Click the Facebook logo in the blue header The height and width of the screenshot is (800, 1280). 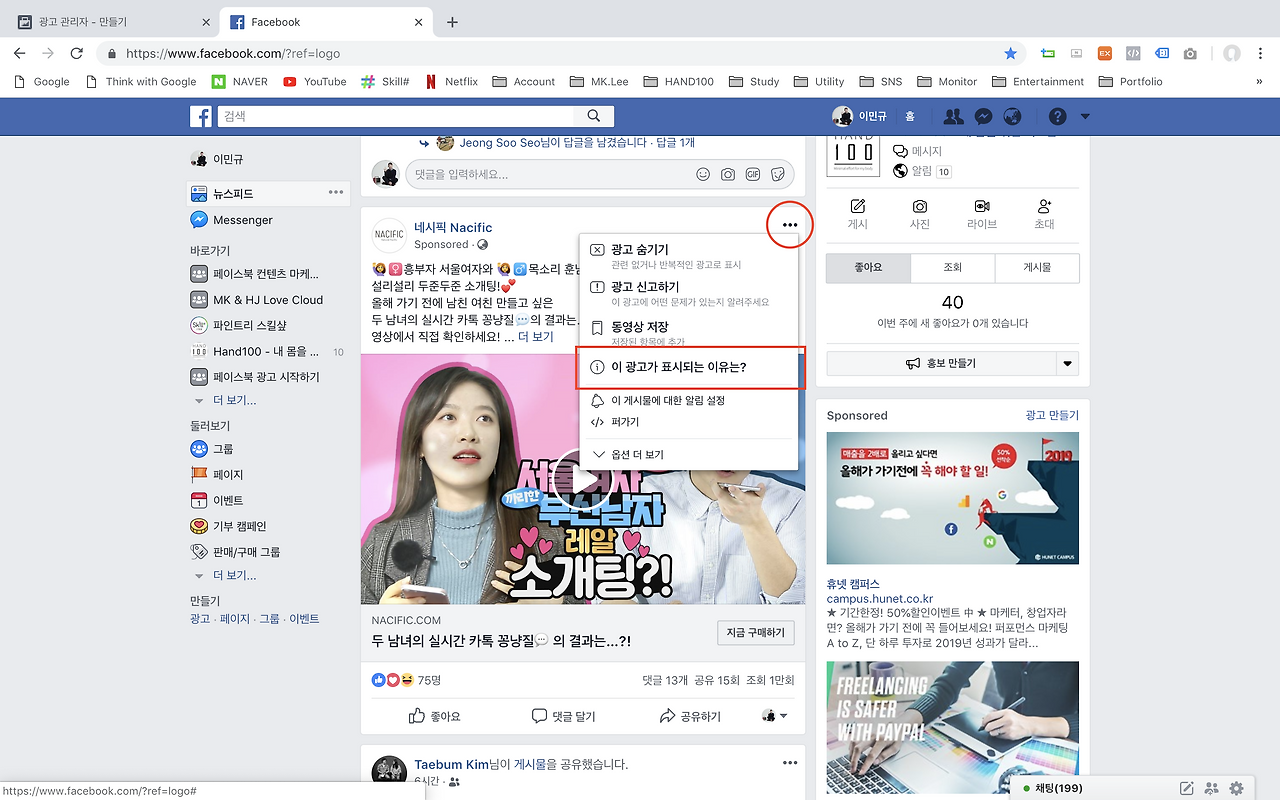(201, 117)
